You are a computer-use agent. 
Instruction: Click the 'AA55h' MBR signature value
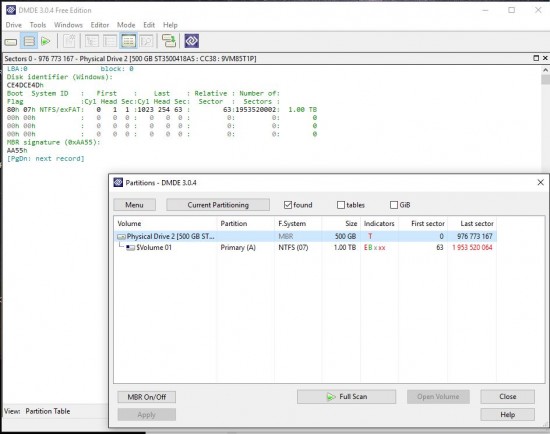click(17, 151)
